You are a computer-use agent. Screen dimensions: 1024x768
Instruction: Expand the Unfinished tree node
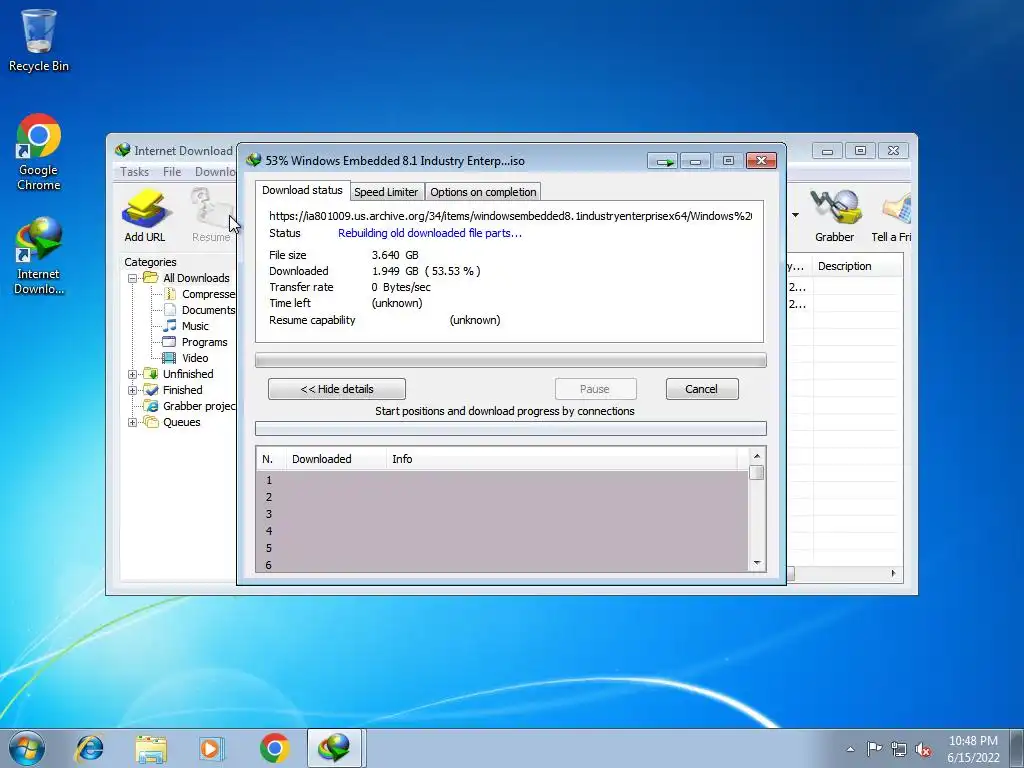(133, 374)
